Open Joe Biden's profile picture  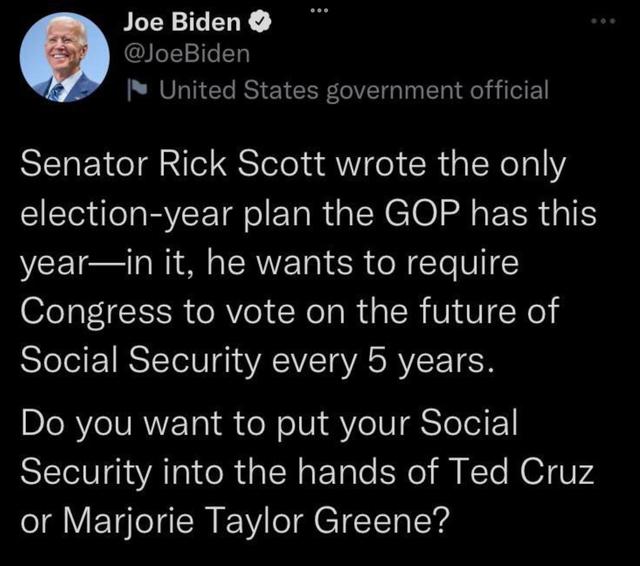(x=64, y=57)
